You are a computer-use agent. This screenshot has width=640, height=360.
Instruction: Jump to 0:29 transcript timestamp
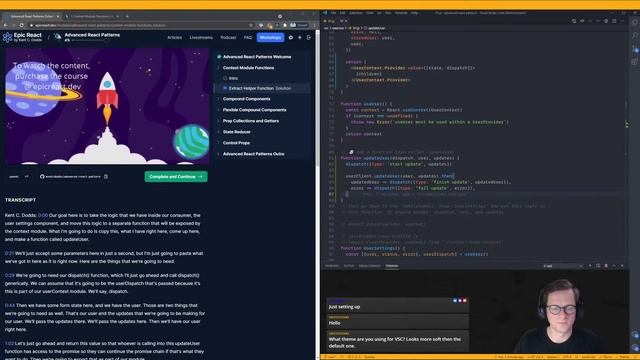9,276
